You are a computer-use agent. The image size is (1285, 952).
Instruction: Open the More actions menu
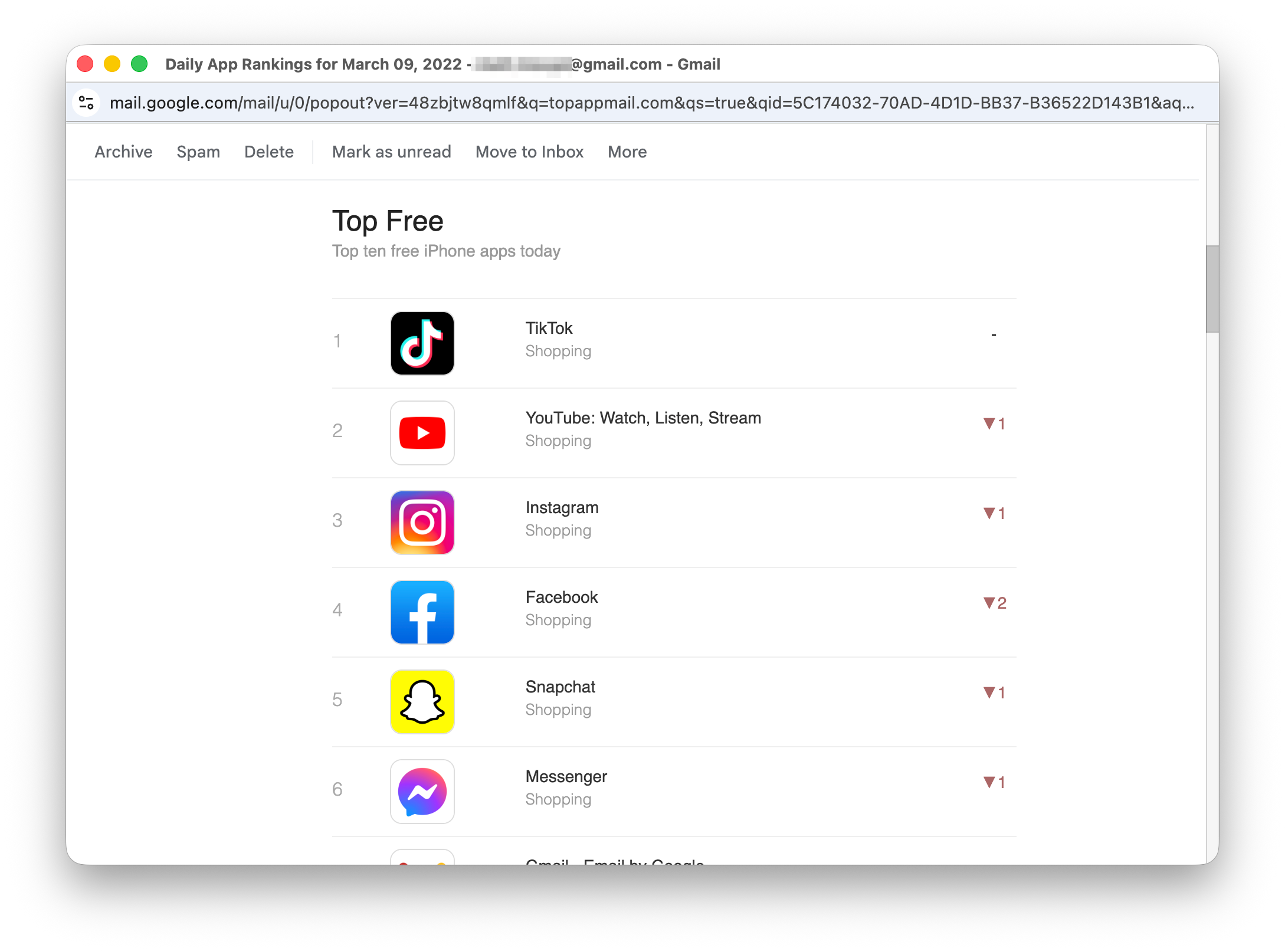coord(627,152)
